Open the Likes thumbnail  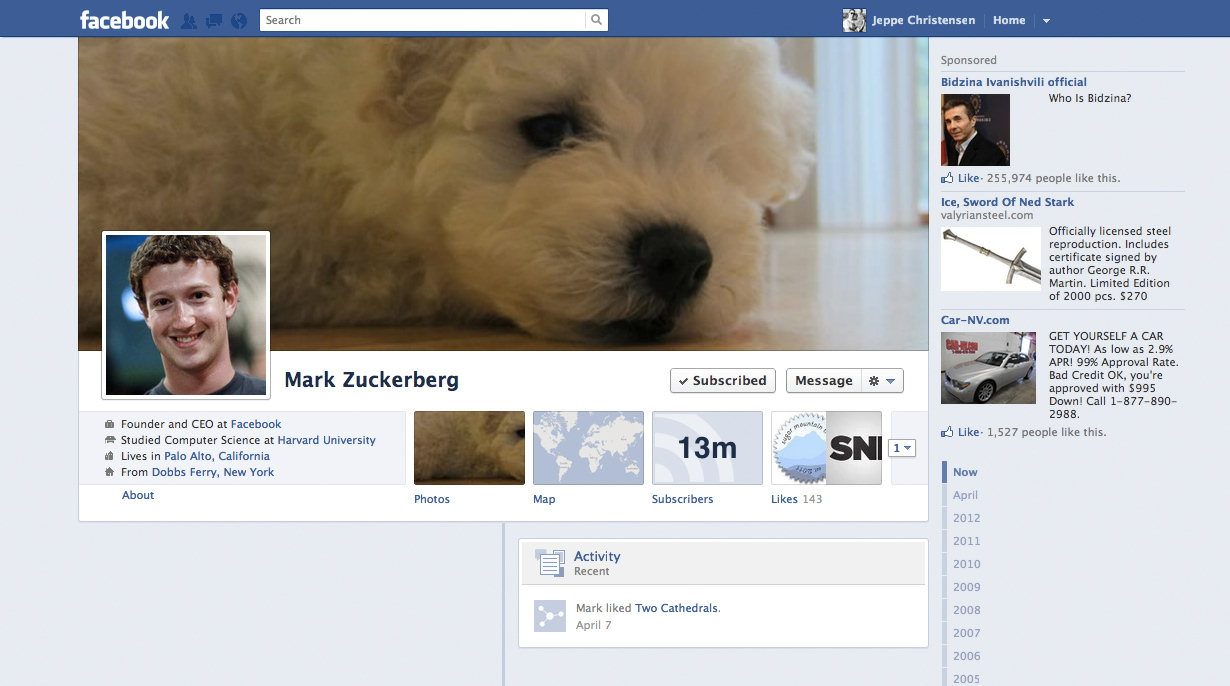tap(826, 448)
